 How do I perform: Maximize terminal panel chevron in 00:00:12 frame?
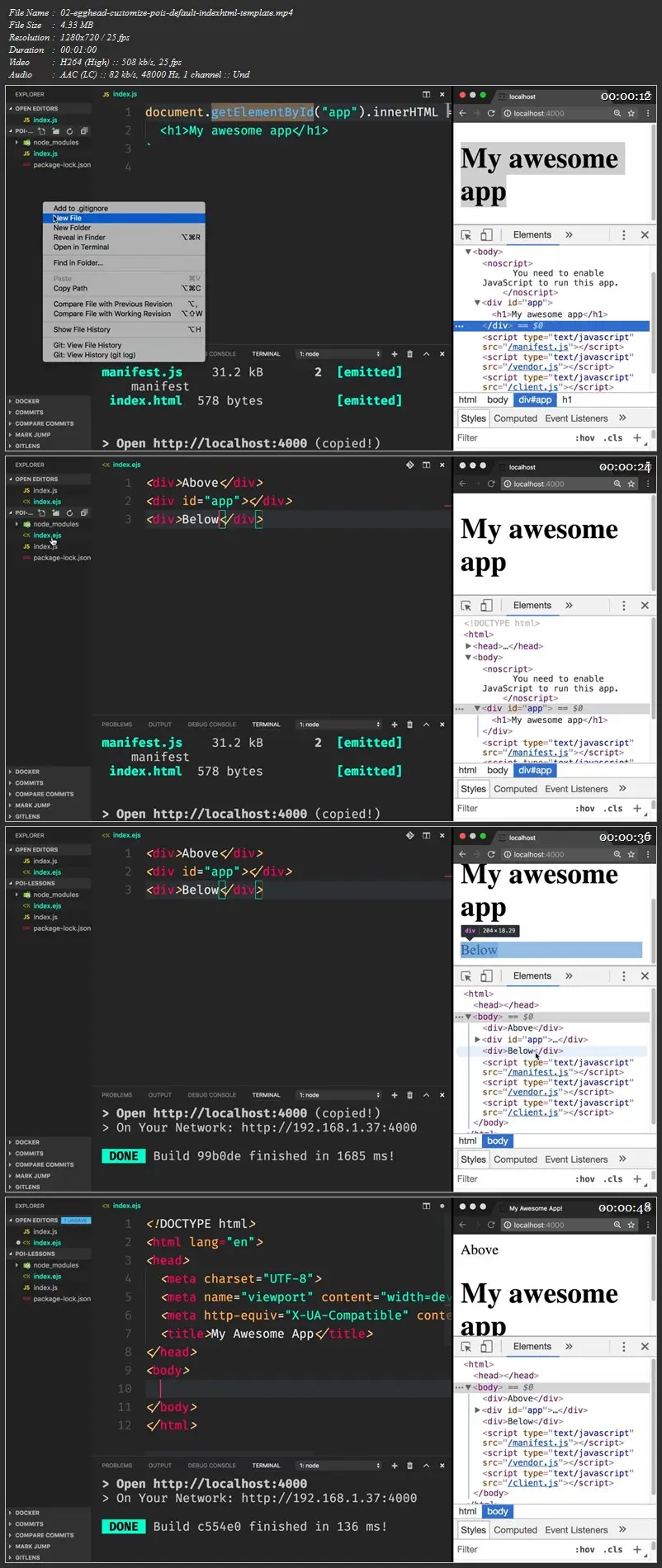tap(426, 354)
